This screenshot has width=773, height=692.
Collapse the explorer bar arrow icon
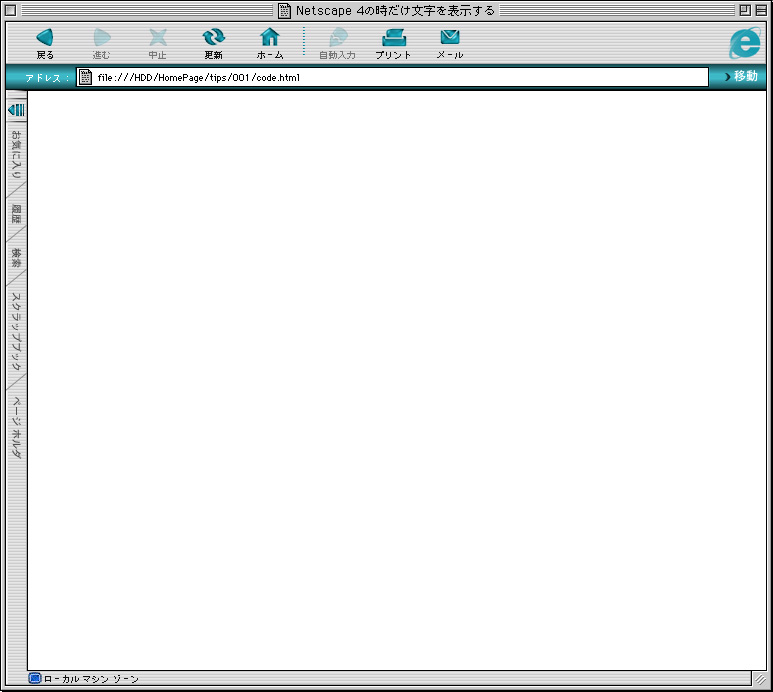point(16,109)
